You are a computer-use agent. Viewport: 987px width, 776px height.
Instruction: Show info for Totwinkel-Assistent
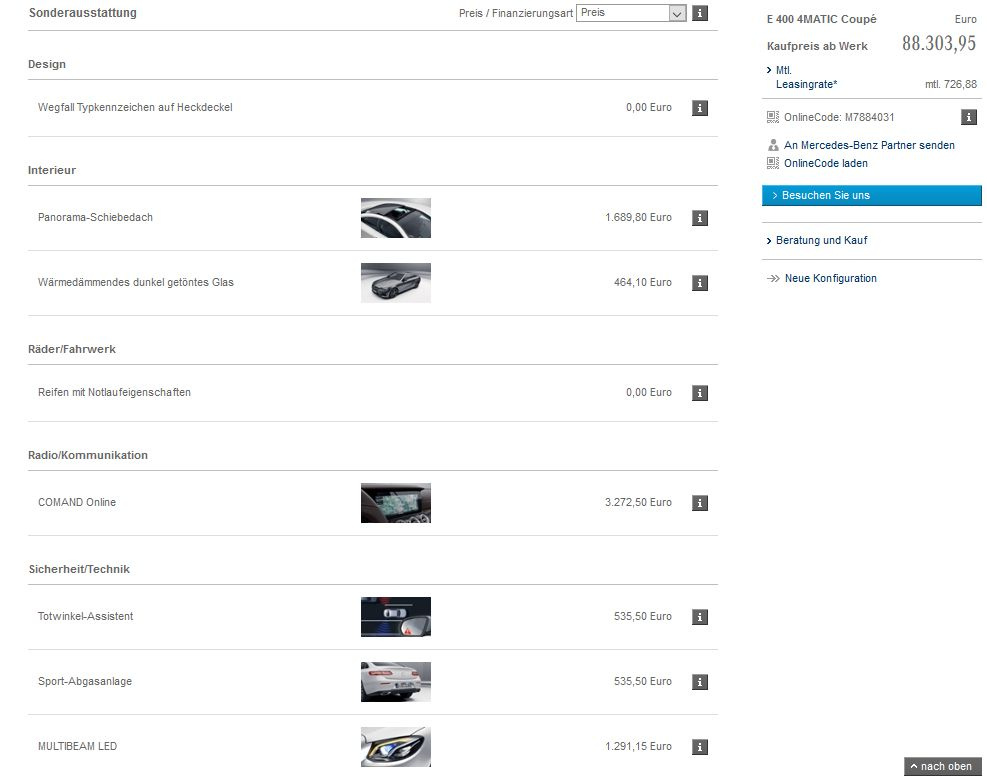[x=699, y=617]
